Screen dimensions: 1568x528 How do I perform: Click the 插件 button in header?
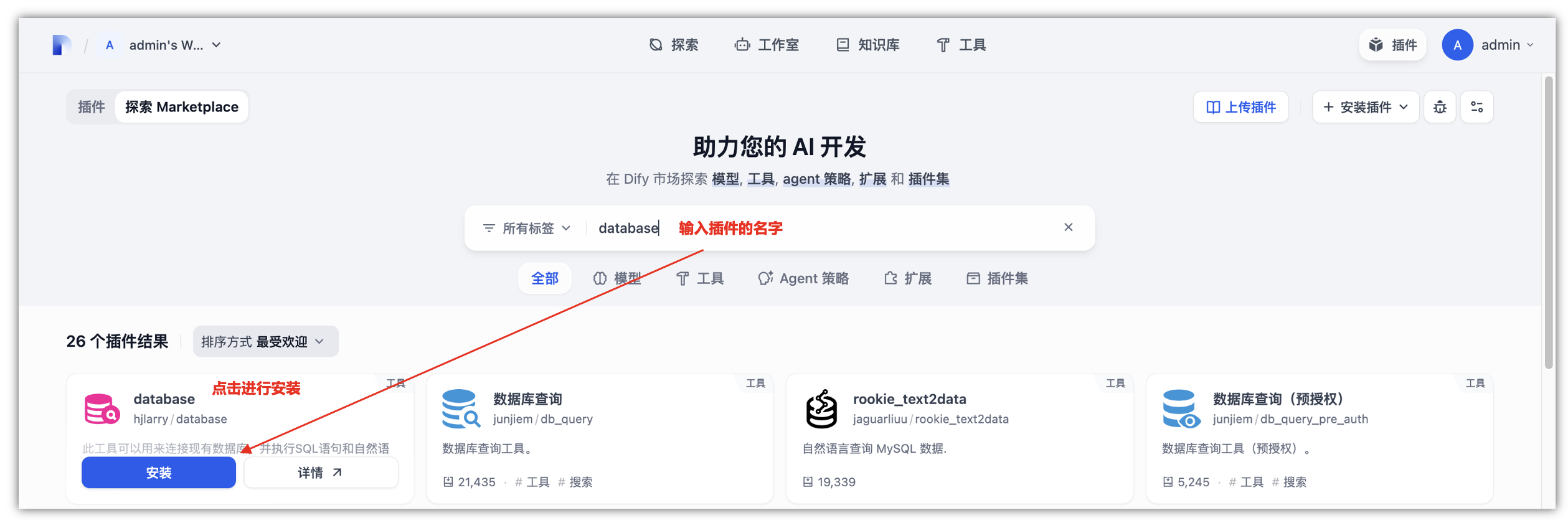tap(1392, 45)
